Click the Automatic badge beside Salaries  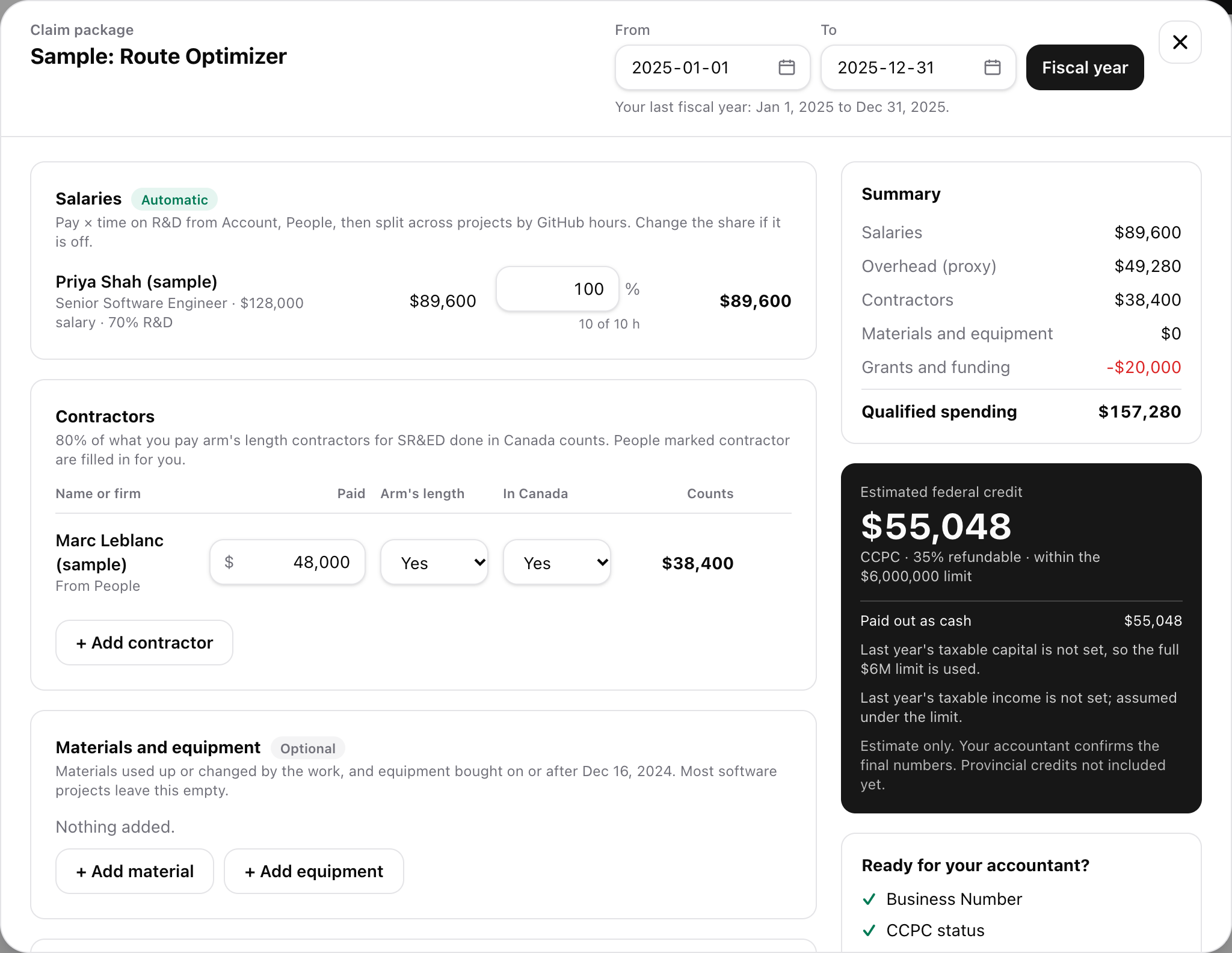(174, 200)
